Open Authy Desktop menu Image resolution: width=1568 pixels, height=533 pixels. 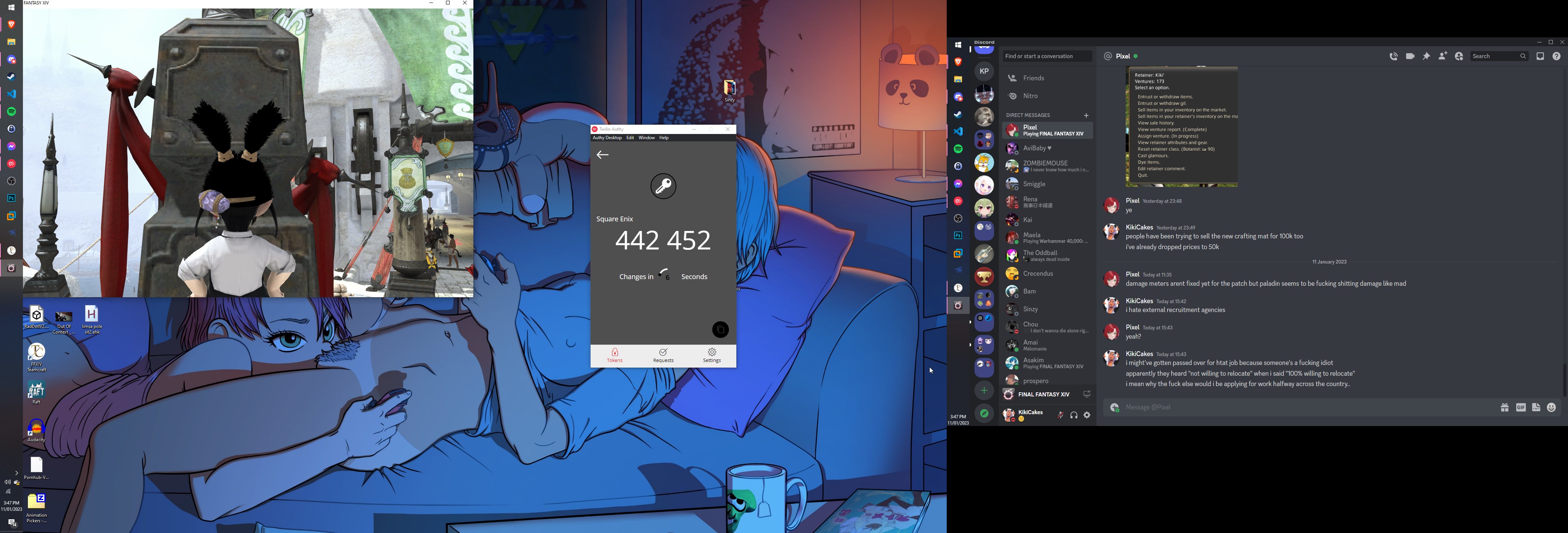(x=607, y=138)
